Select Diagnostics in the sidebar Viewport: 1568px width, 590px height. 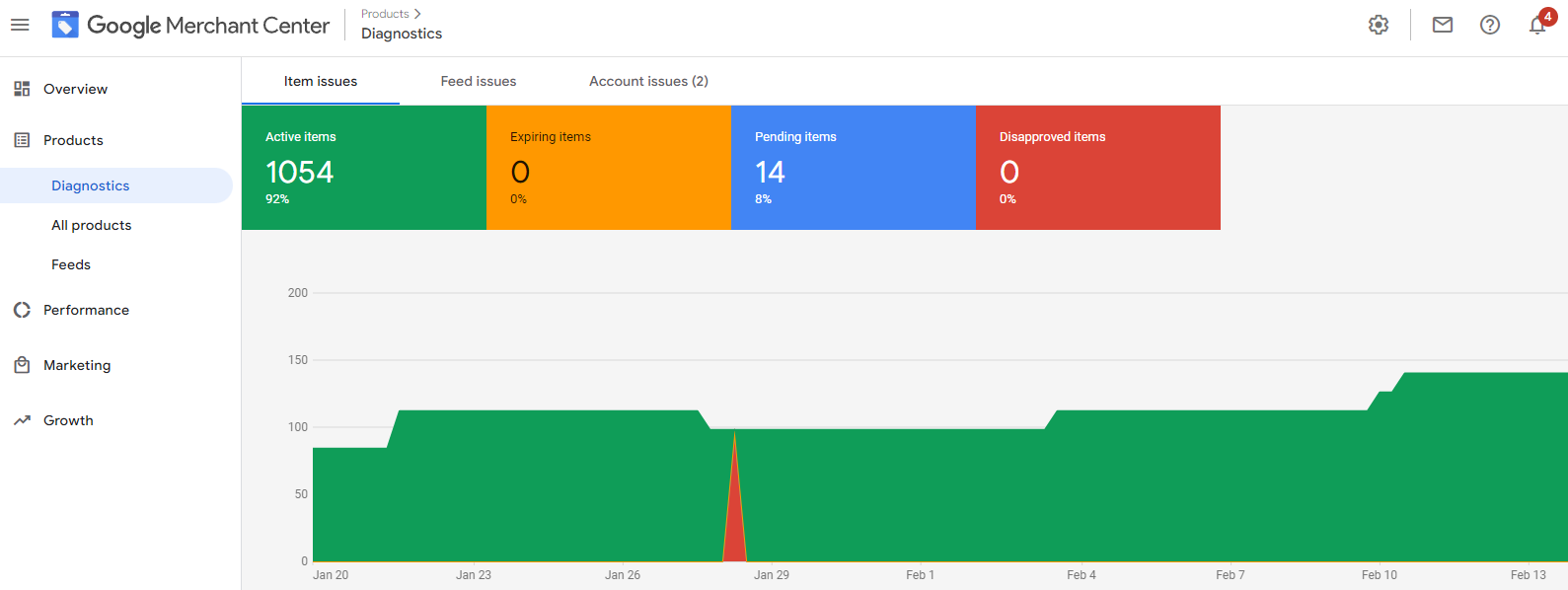(116, 185)
